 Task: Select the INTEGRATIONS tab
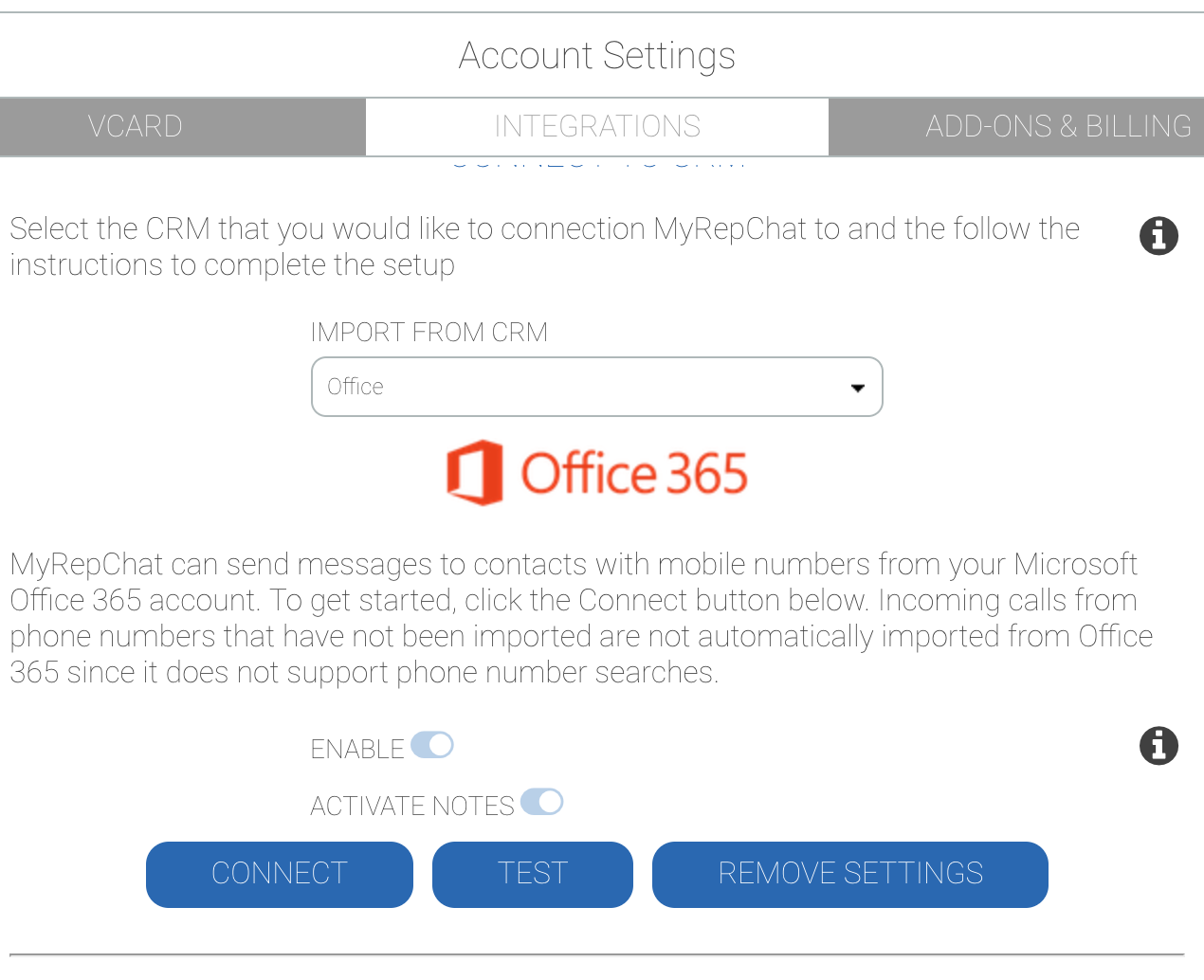coord(597,126)
